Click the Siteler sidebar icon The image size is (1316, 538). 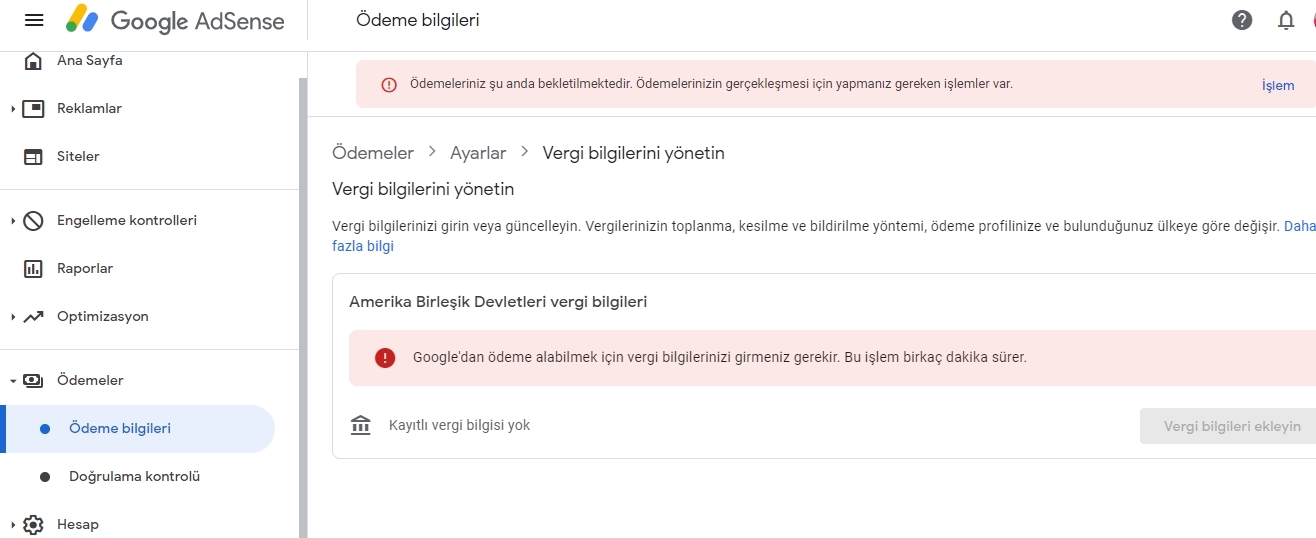click(33, 157)
